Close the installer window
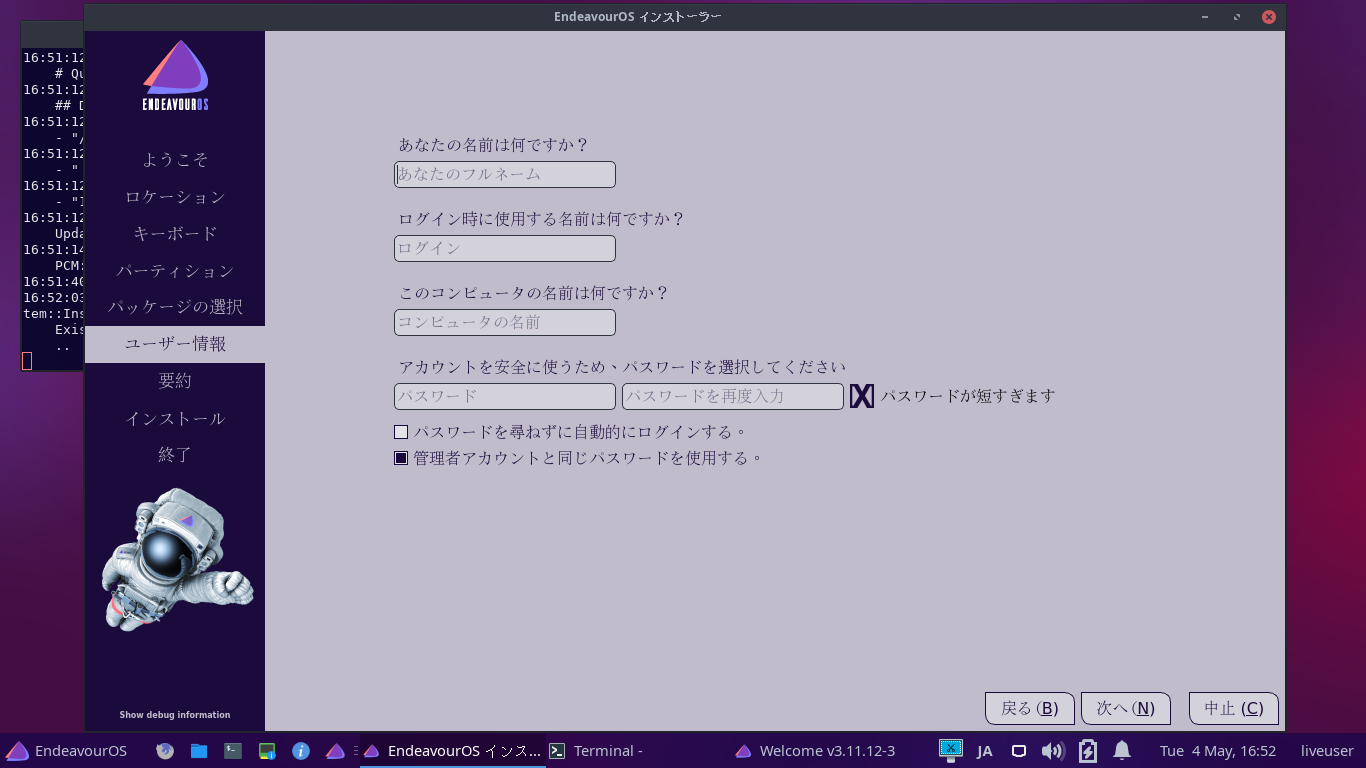 pyautogui.click(x=1268, y=17)
